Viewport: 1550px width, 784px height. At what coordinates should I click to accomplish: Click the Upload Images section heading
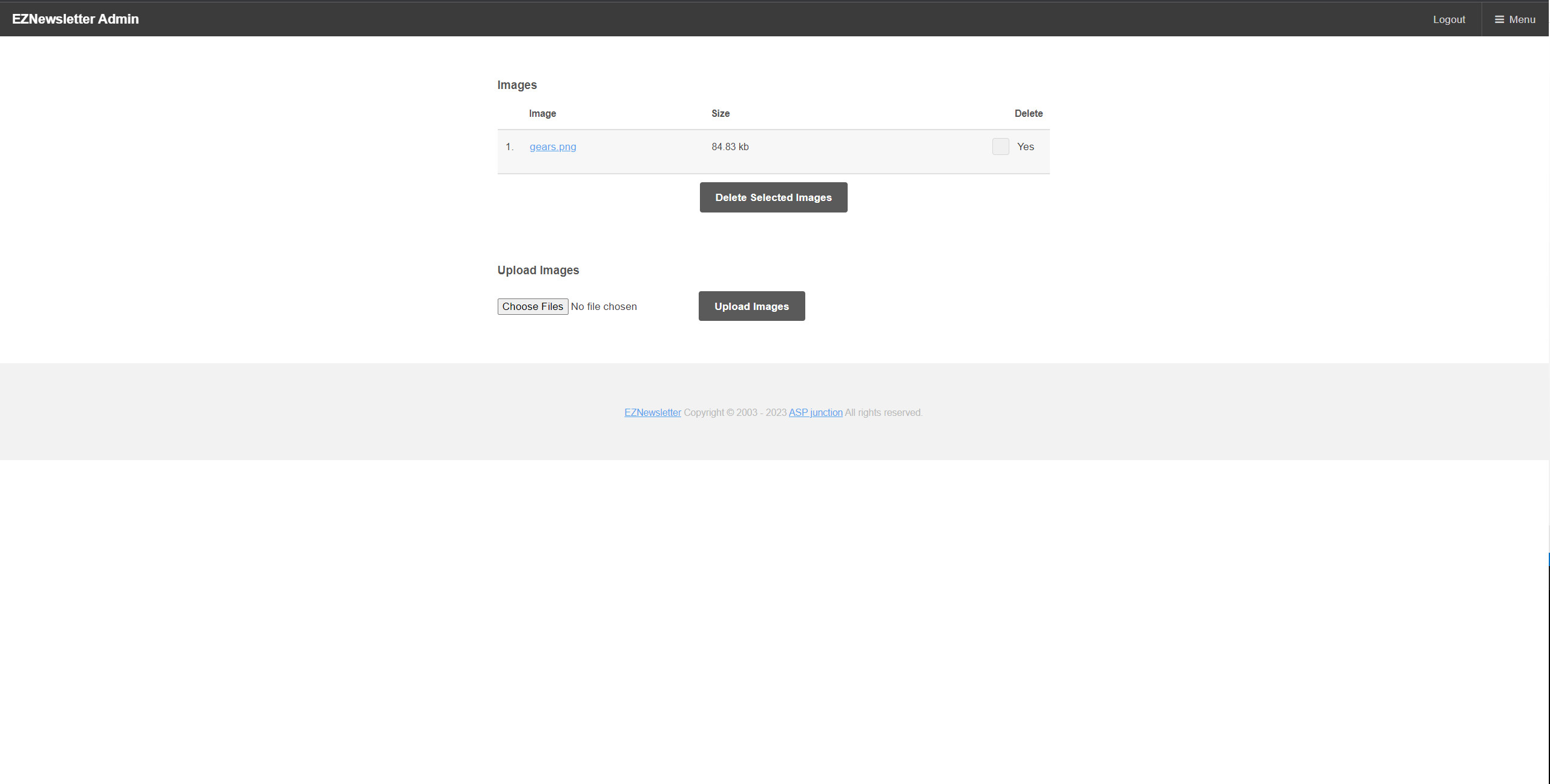coord(538,270)
